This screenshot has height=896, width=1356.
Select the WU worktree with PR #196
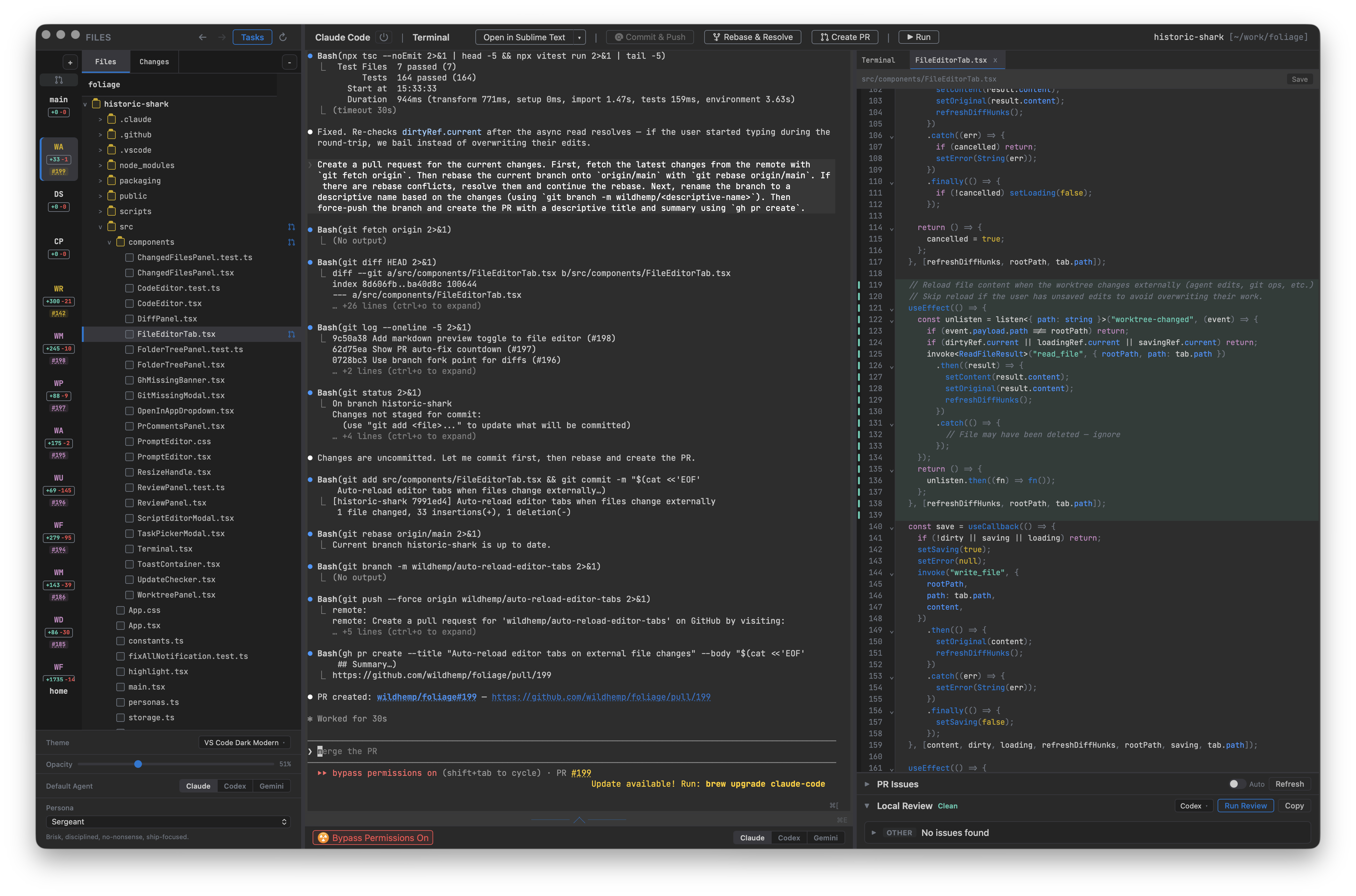click(58, 490)
